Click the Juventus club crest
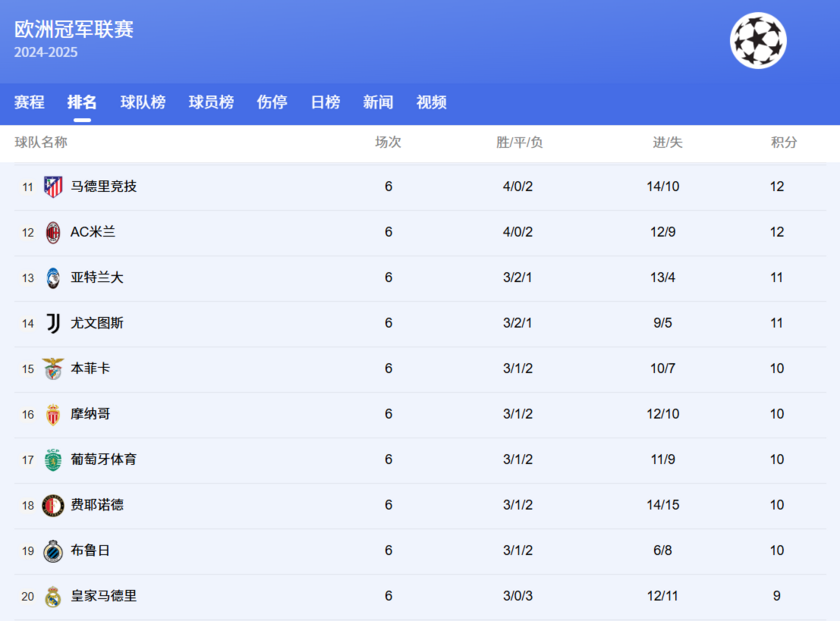This screenshot has width=840, height=621. tap(52, 323)
